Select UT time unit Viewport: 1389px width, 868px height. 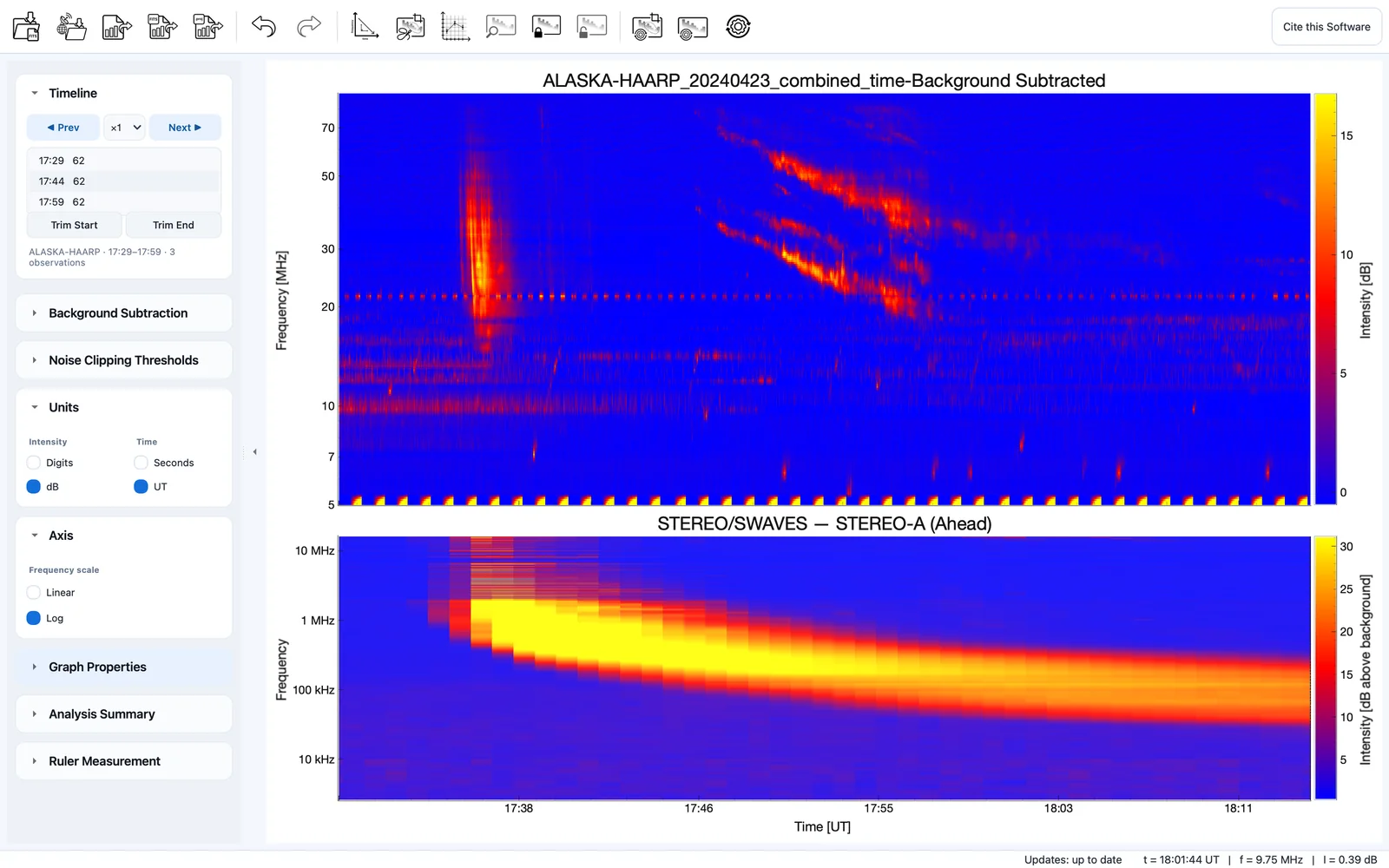tap(141, 486)
